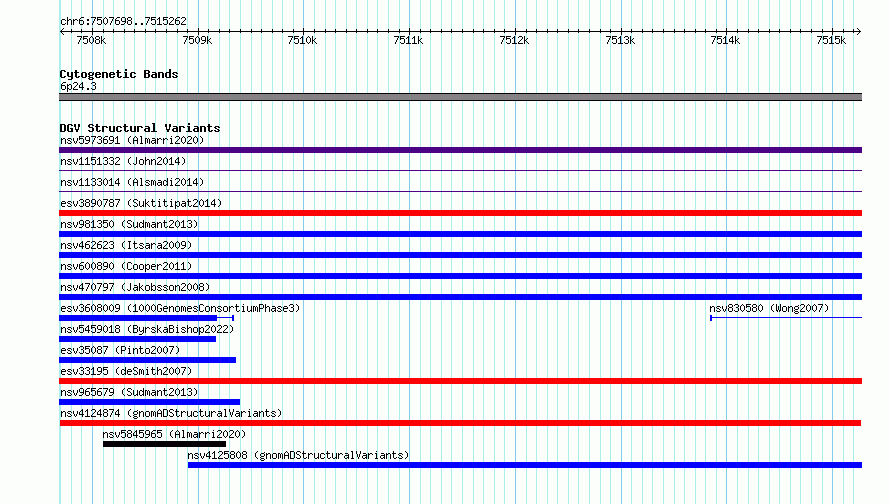Open nsv5845965 (Almarri2020) variant
This screenshot has width=890, height=504.
pyautogui.click(x=174, y=434)
